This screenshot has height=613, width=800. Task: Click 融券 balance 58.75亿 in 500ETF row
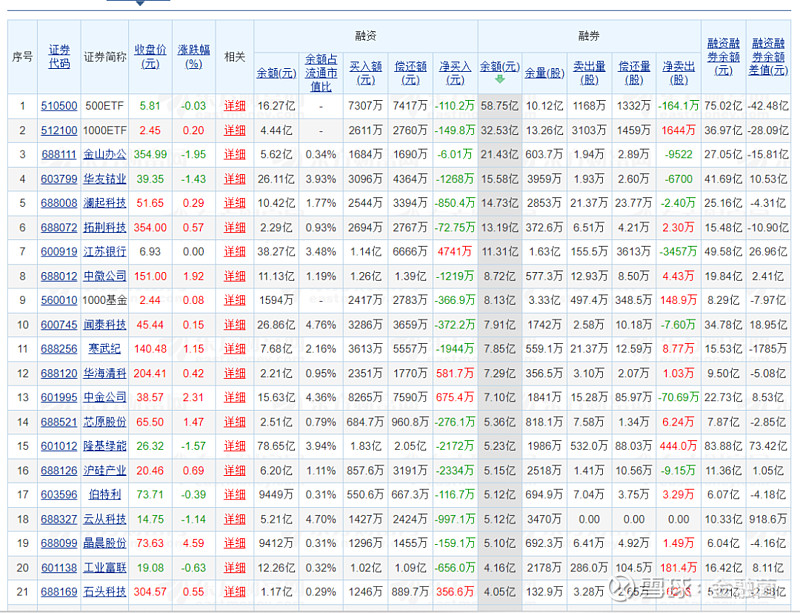pos(499,106)
